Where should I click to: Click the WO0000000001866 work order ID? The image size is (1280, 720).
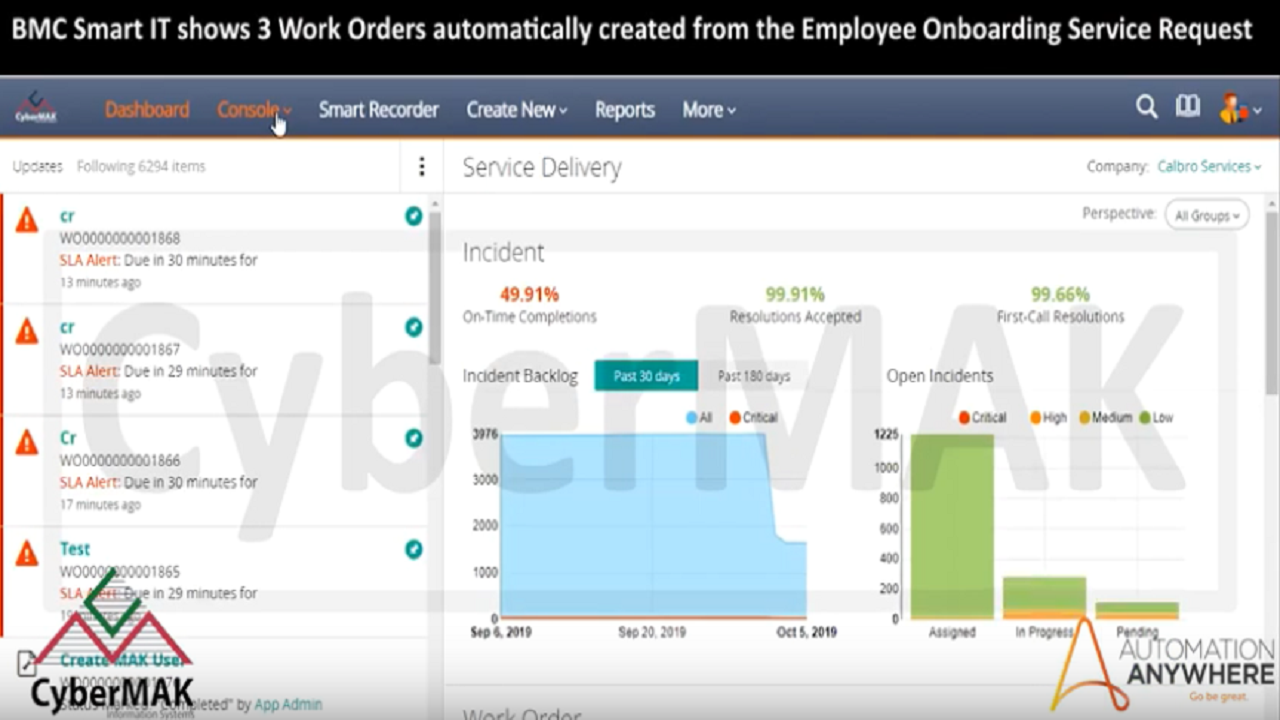(x=120, y=460)
